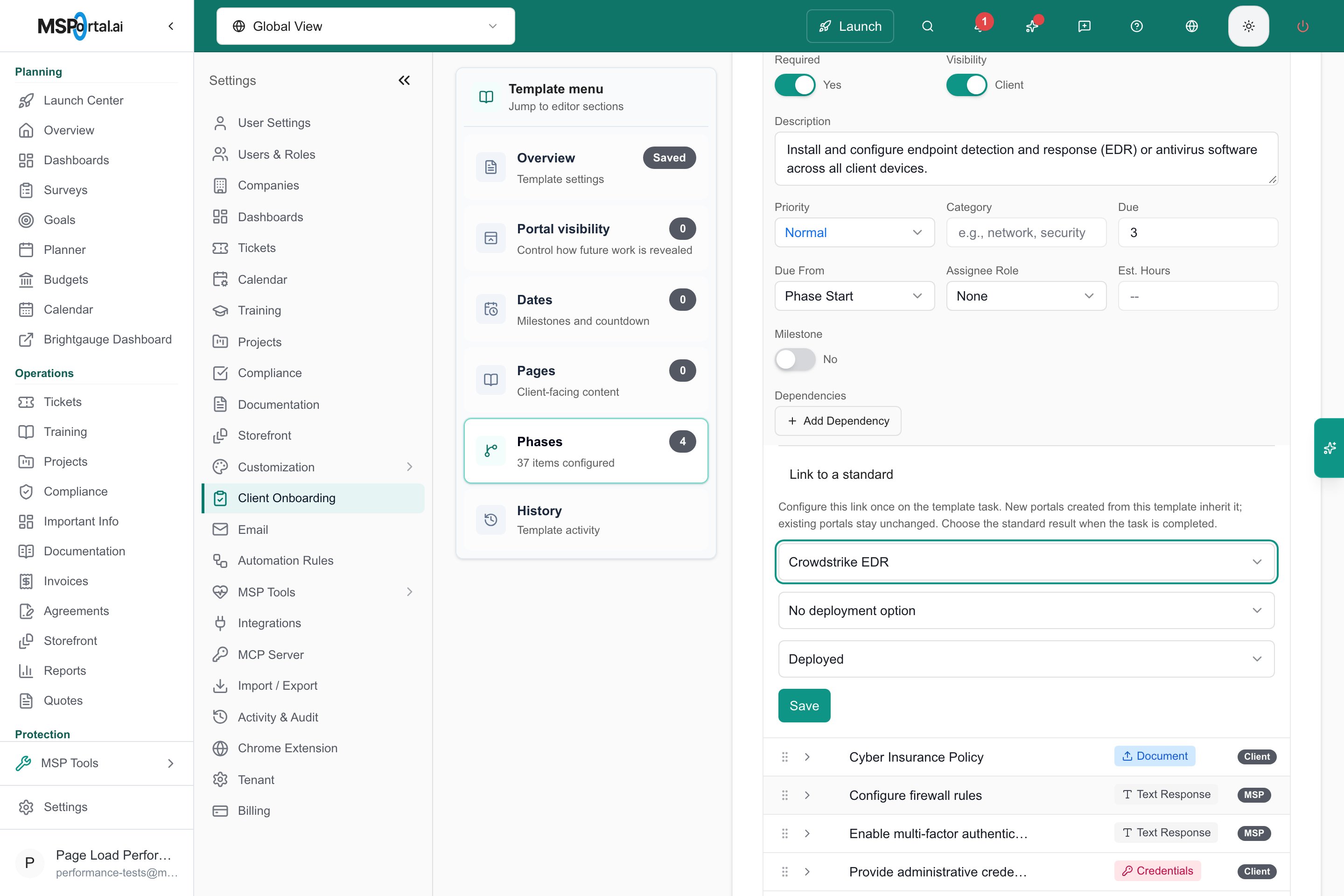Expand Customization submenu in Settings

point(409,467)
